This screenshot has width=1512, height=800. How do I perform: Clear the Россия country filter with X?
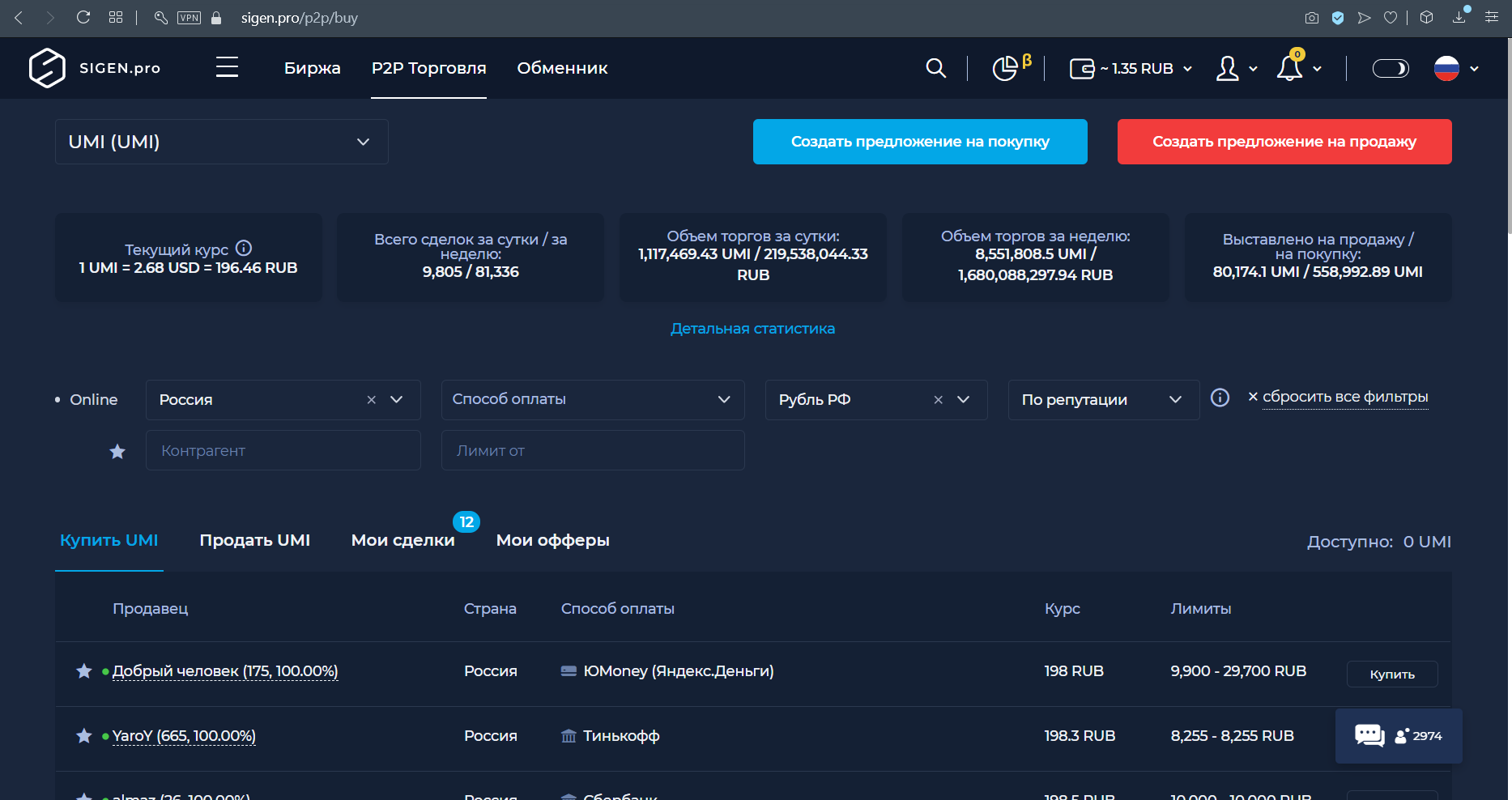tap(372, 400)
